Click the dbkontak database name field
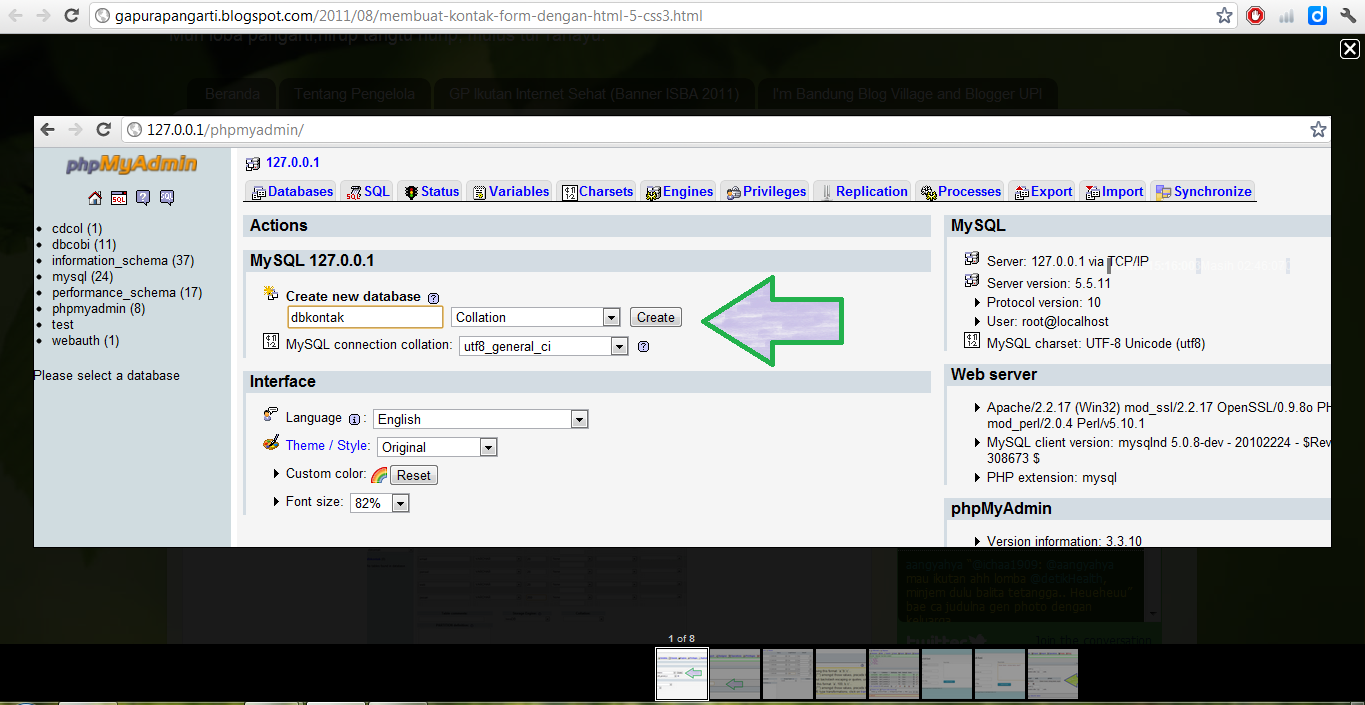 pyautogui.click(x=365, y=317)
